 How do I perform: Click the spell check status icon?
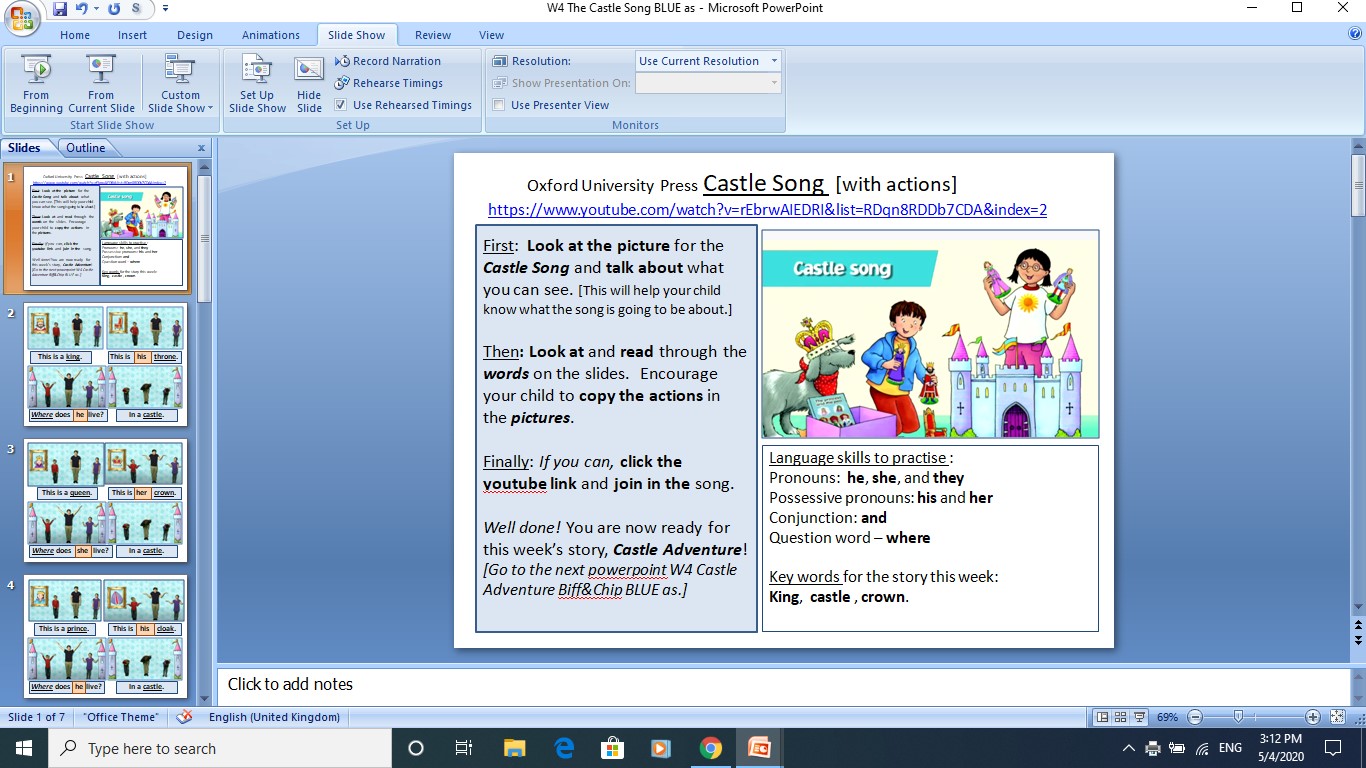[184, 717]
